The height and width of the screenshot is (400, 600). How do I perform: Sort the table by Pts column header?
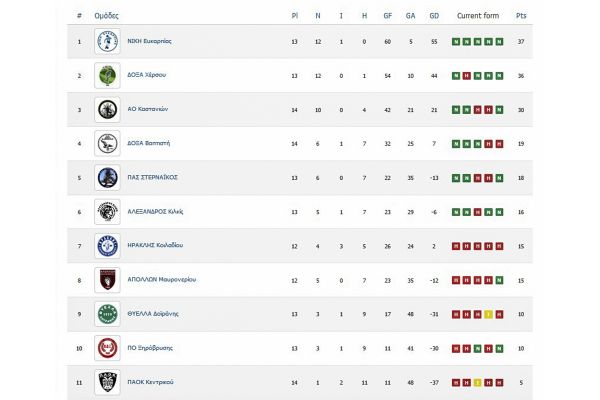(521, 16)
